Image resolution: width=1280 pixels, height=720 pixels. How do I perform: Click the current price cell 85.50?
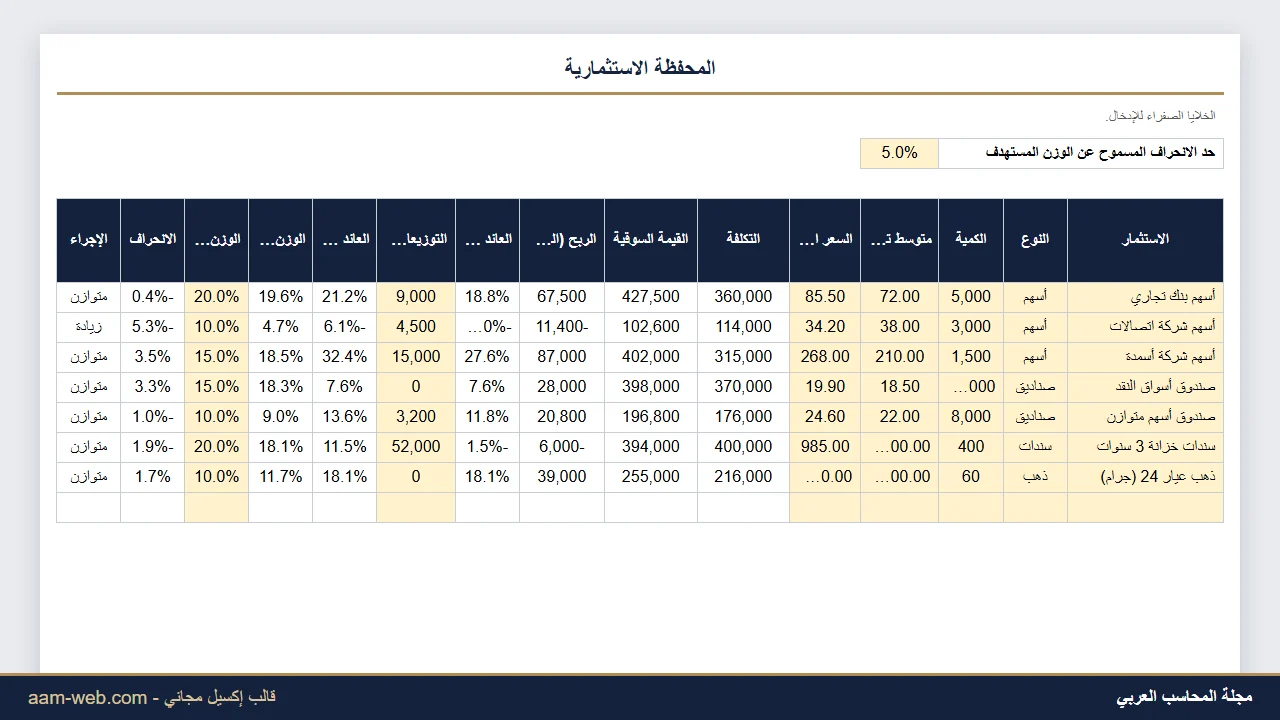tap(825, 297)
